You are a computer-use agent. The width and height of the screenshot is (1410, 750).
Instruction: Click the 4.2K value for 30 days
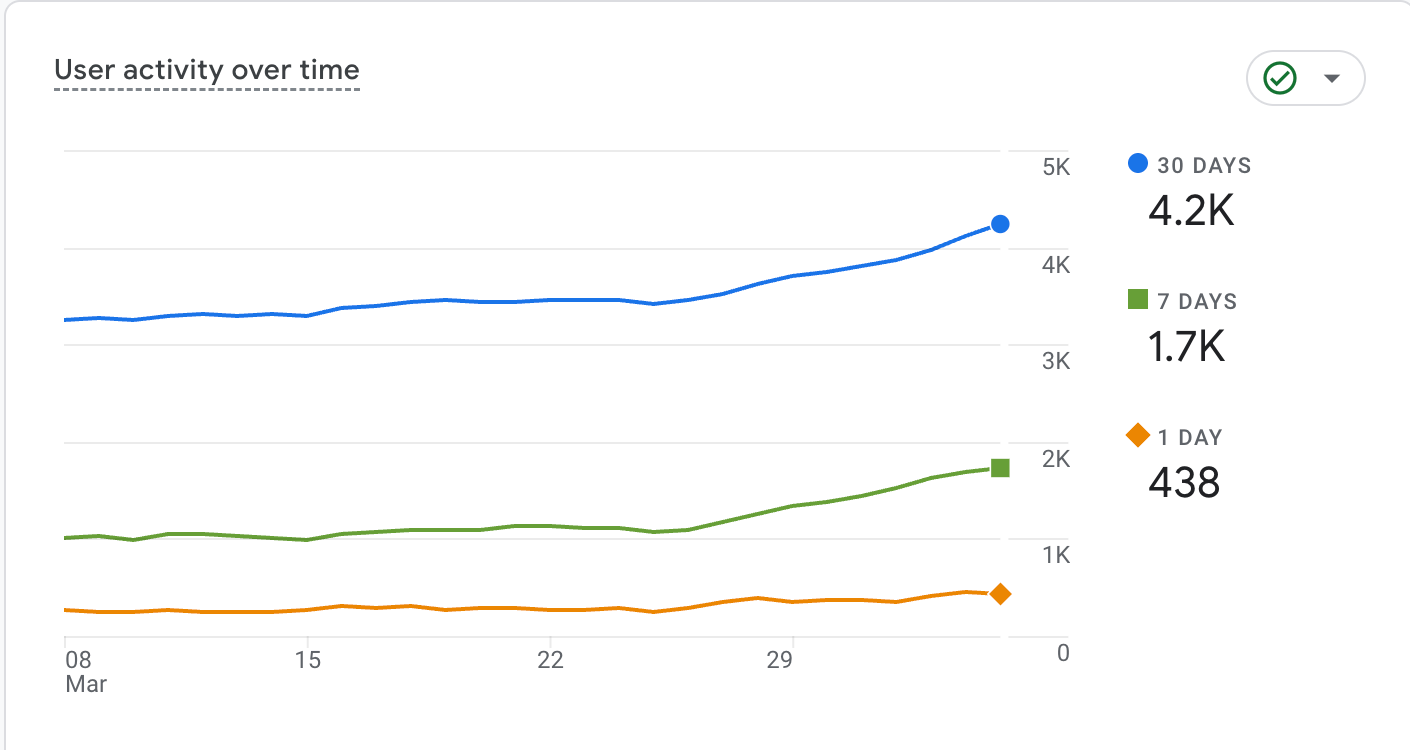(x=1191, y=211)
